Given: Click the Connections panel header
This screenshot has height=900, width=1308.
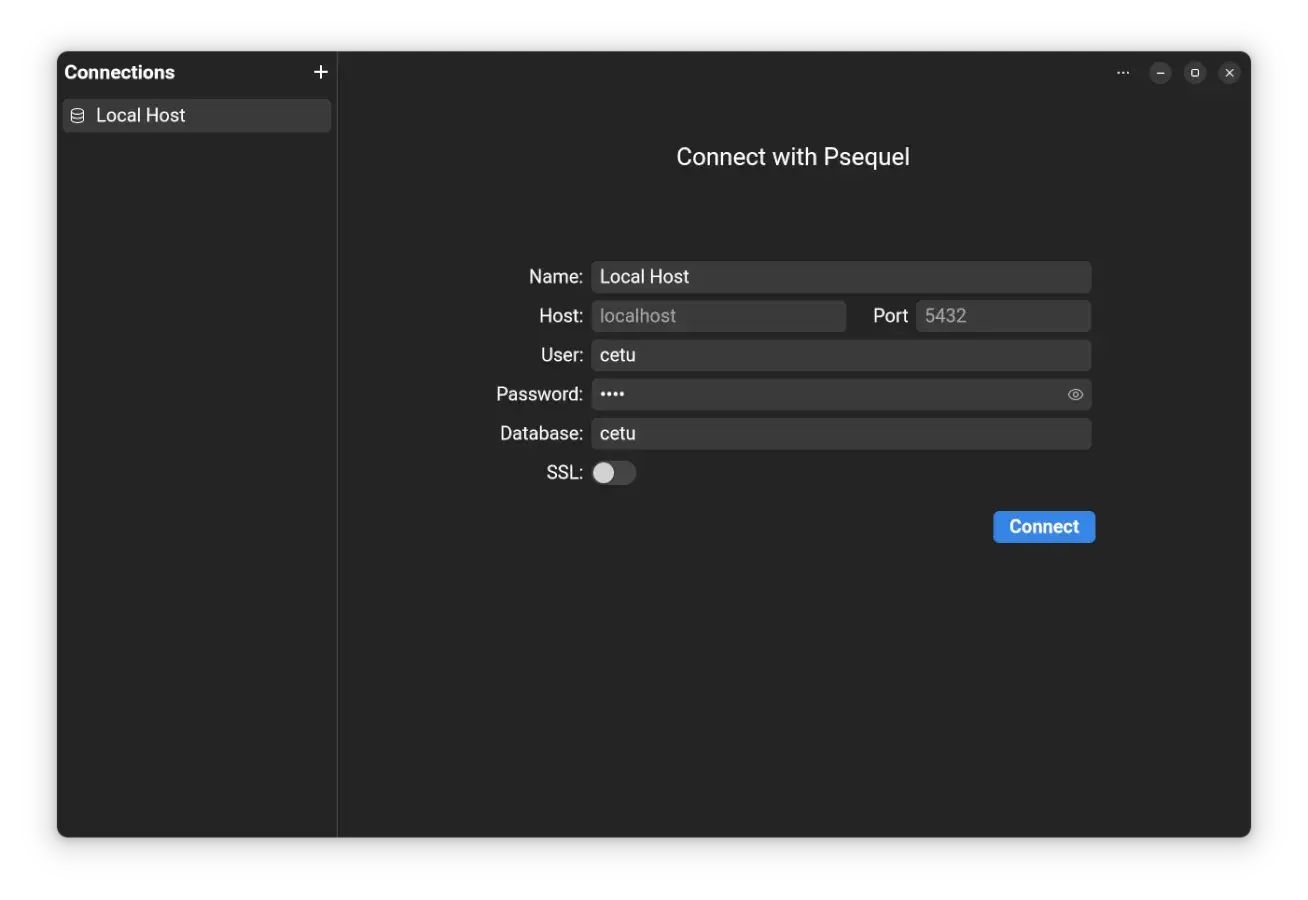Looking at the screenshot, I should 119,71.
